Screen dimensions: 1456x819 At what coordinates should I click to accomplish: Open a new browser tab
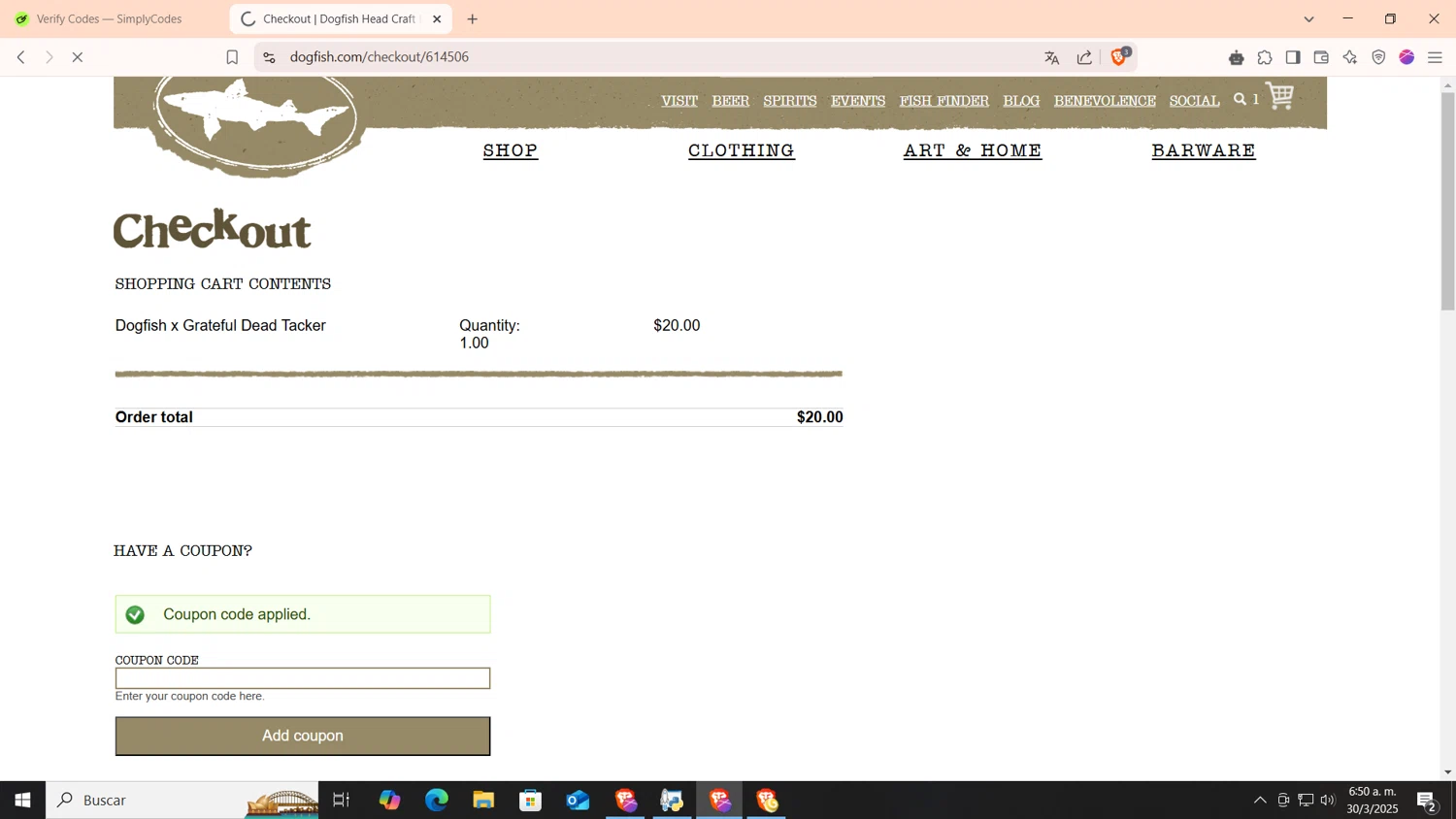click(x=473, y=18)
